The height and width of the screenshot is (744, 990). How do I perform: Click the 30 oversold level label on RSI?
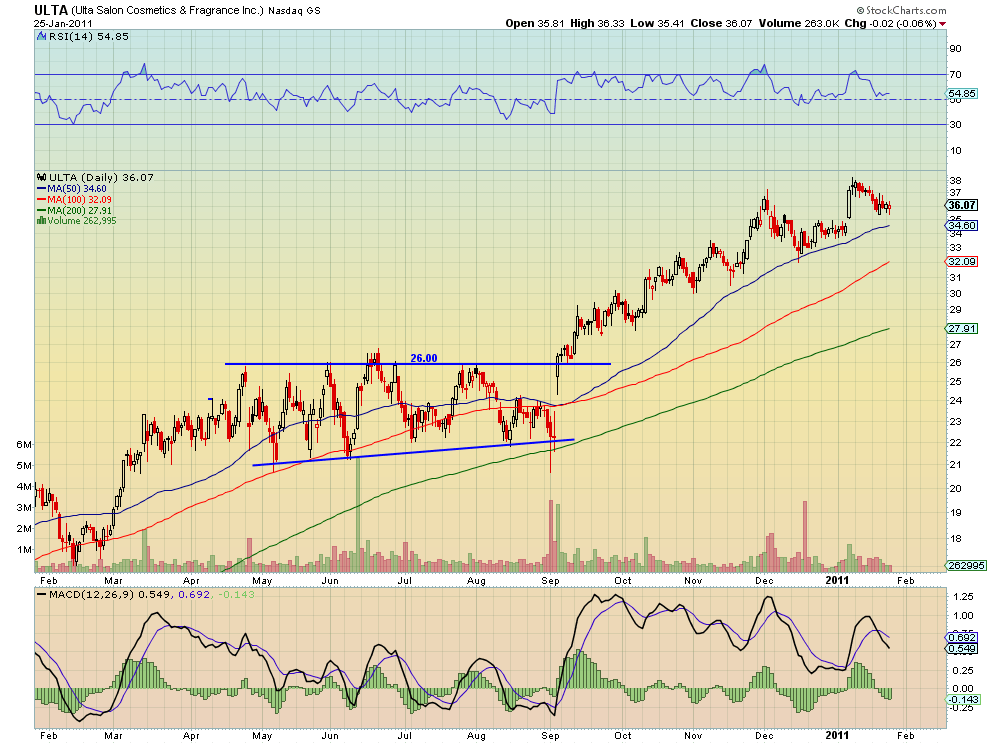click(955, 124)
